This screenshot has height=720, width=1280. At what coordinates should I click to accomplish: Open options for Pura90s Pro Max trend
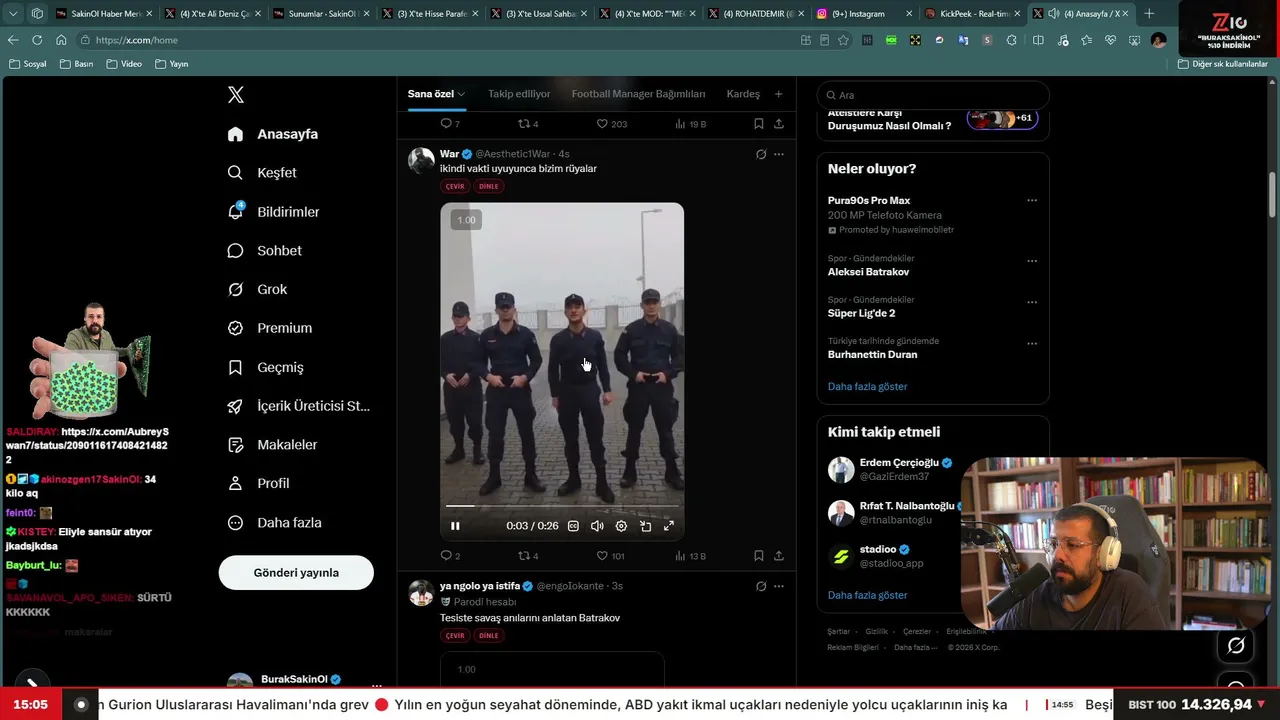(x=1032, y=200)
